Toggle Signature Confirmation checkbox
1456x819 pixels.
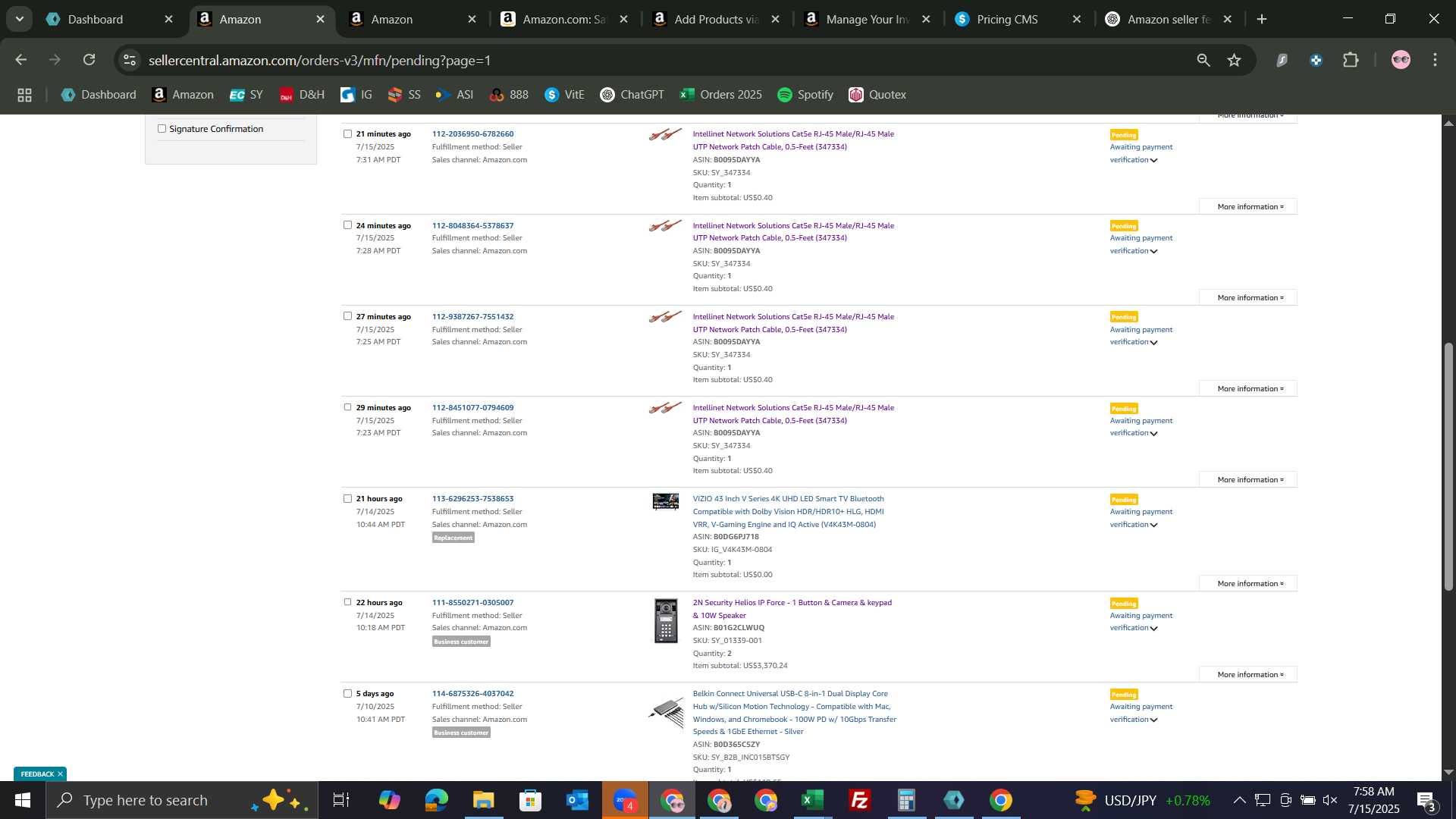click(162, 129)
